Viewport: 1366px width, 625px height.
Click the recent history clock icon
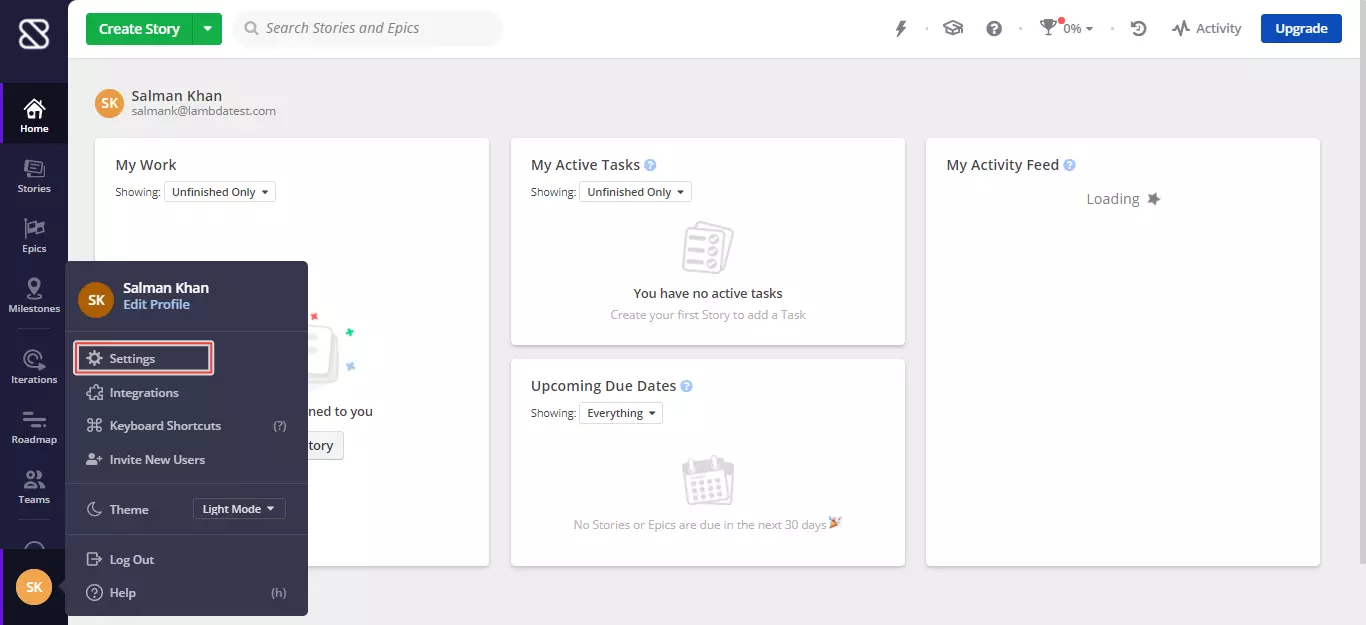pyautogui.click(x=1138, y=29)
